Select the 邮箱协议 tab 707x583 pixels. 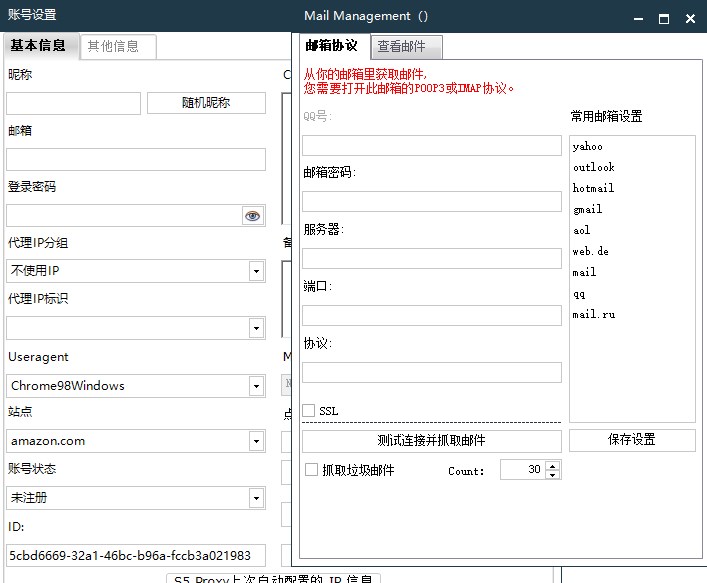[334, 46]
